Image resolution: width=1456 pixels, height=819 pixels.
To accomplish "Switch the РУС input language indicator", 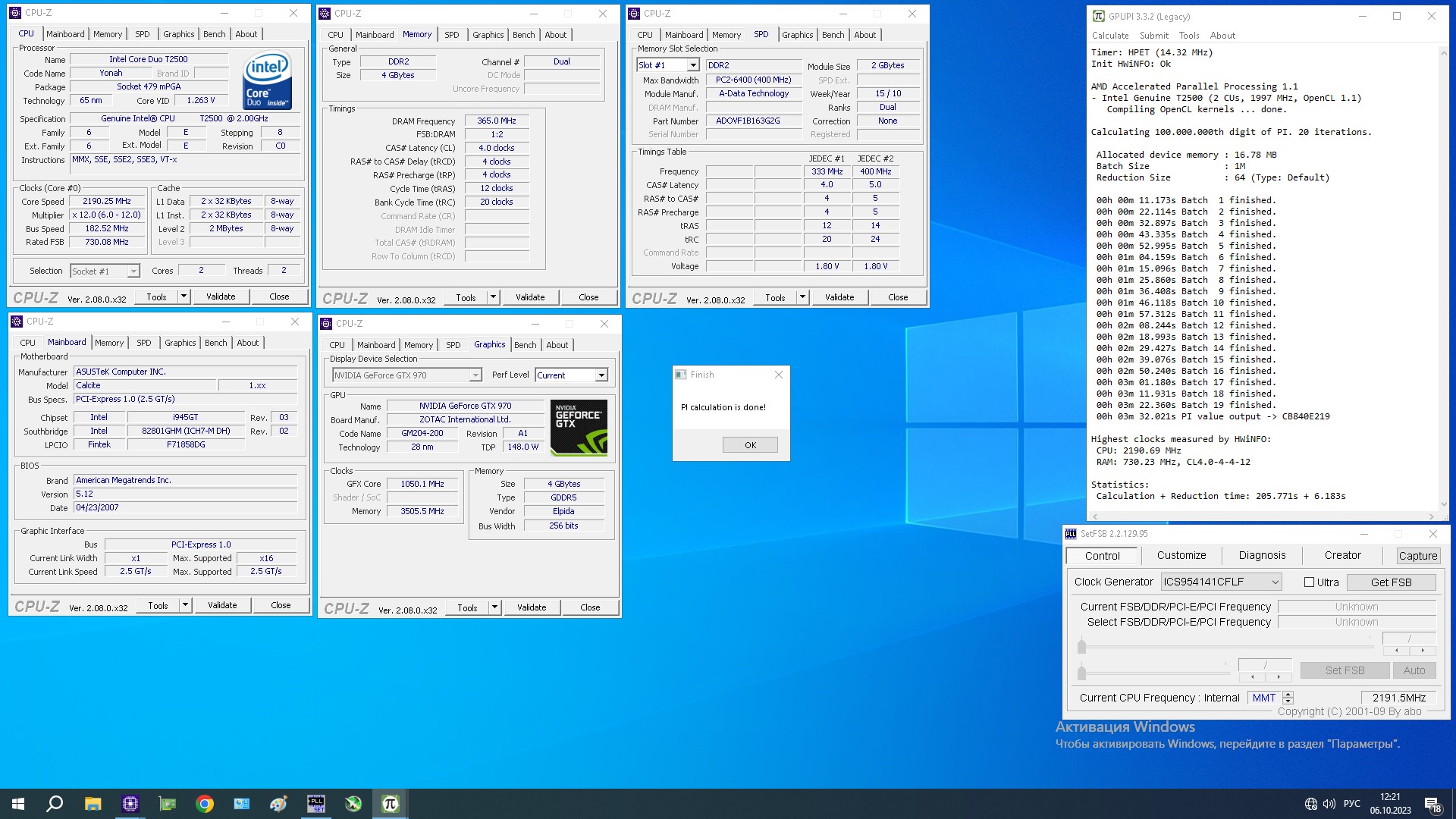I will pyautogui.click(x=1351, y=804).
